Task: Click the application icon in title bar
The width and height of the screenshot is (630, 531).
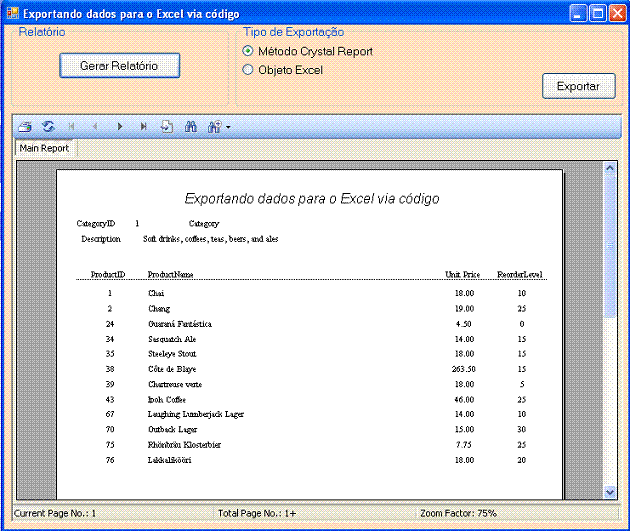Action: coord(13,13)
